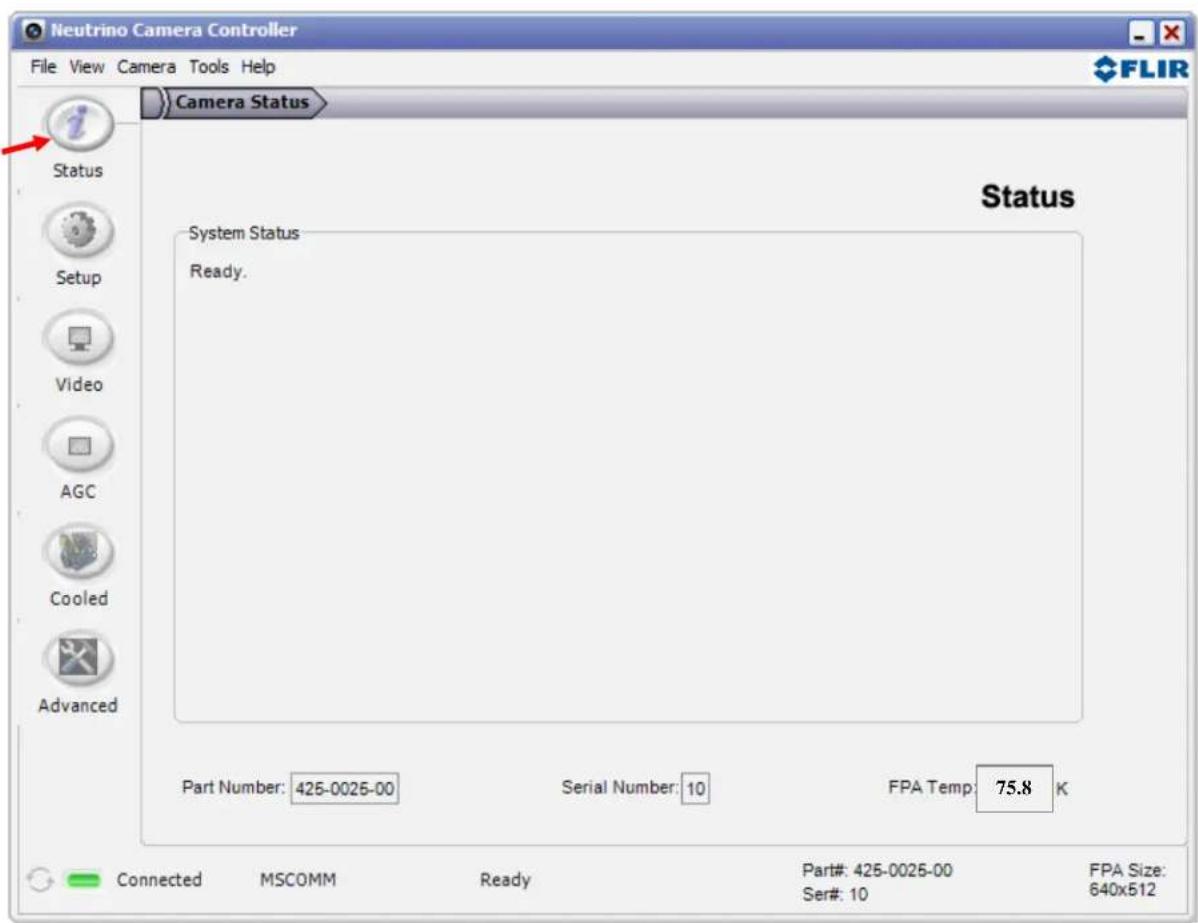Viewport: 1198px width, 923px height.
Task: Click the refresh connection icon
Action: tap(40, 879)
